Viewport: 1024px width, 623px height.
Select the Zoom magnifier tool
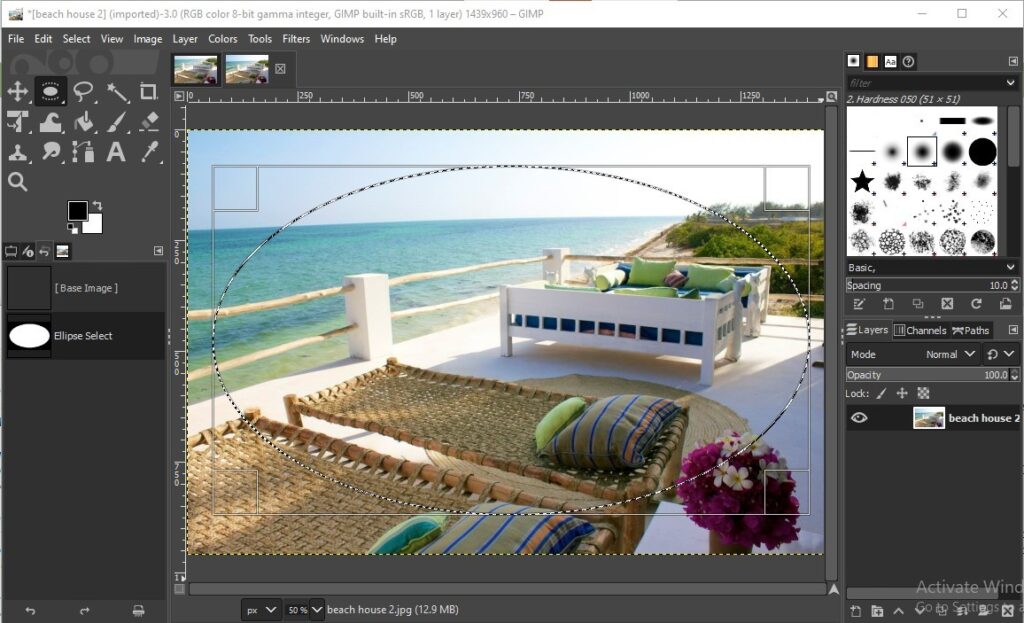point(18,182)
